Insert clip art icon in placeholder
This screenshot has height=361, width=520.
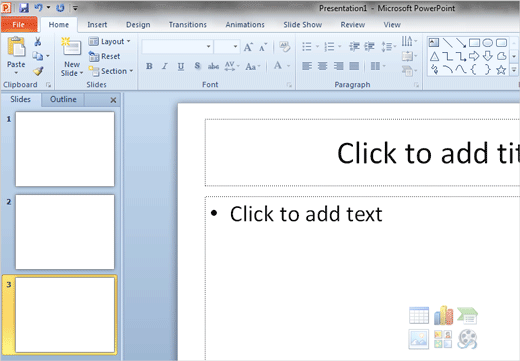(443, 339)
